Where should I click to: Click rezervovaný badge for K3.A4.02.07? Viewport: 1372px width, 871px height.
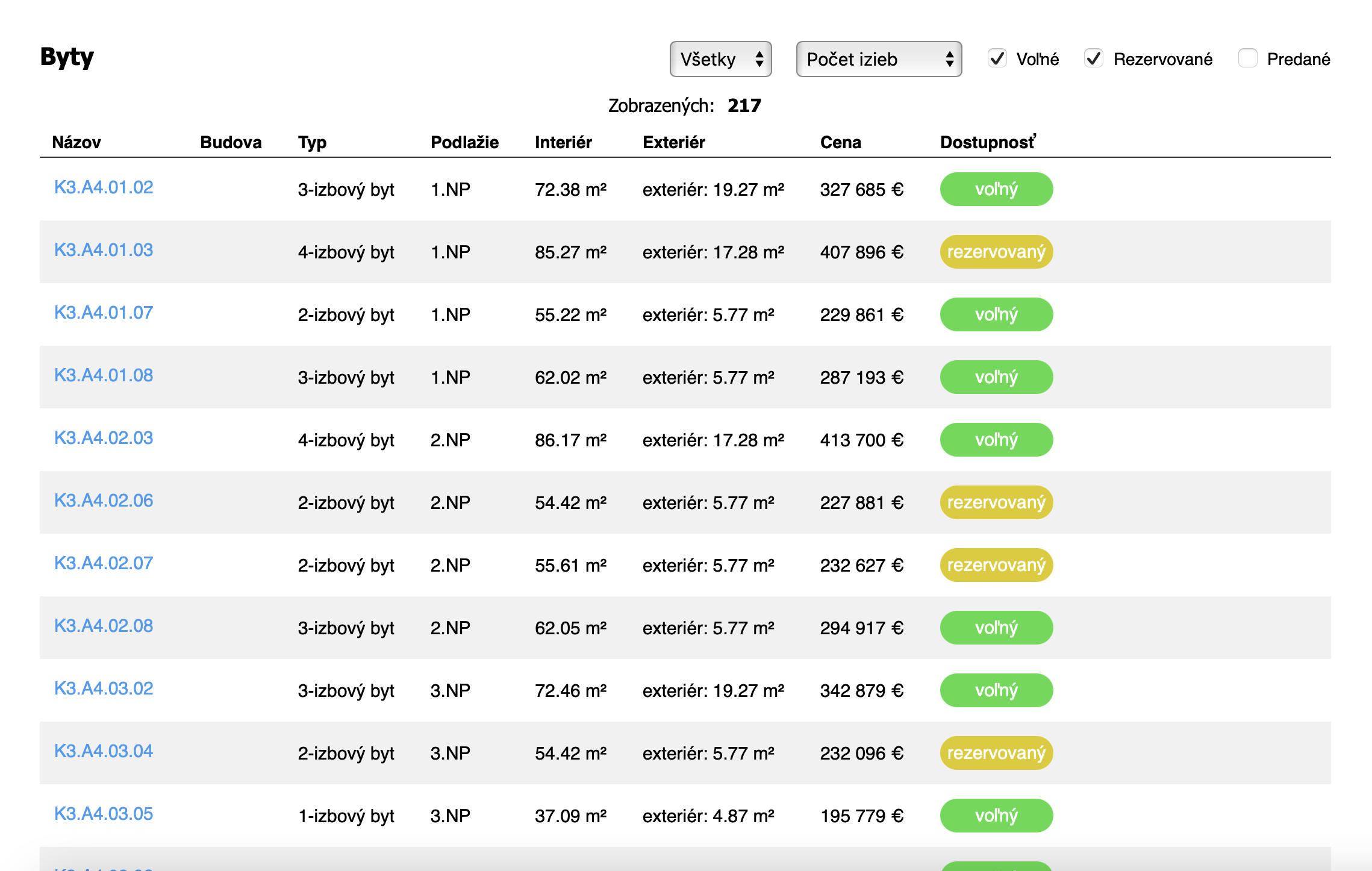click(996, 565)
